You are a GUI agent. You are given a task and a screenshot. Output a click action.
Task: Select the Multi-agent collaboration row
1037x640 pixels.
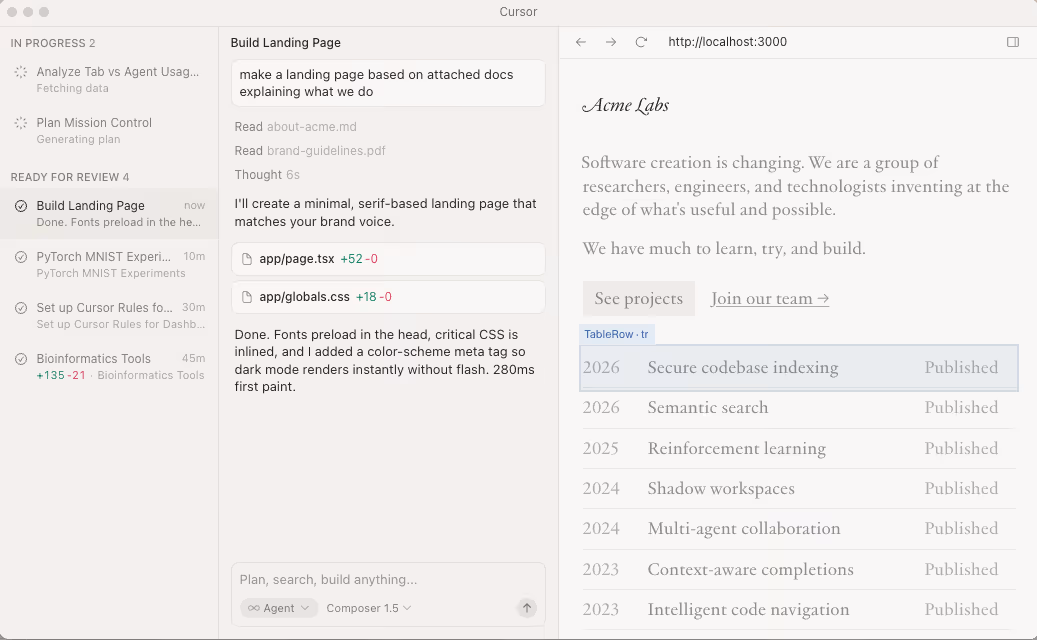pyautogui.click(x=799, y=529)
